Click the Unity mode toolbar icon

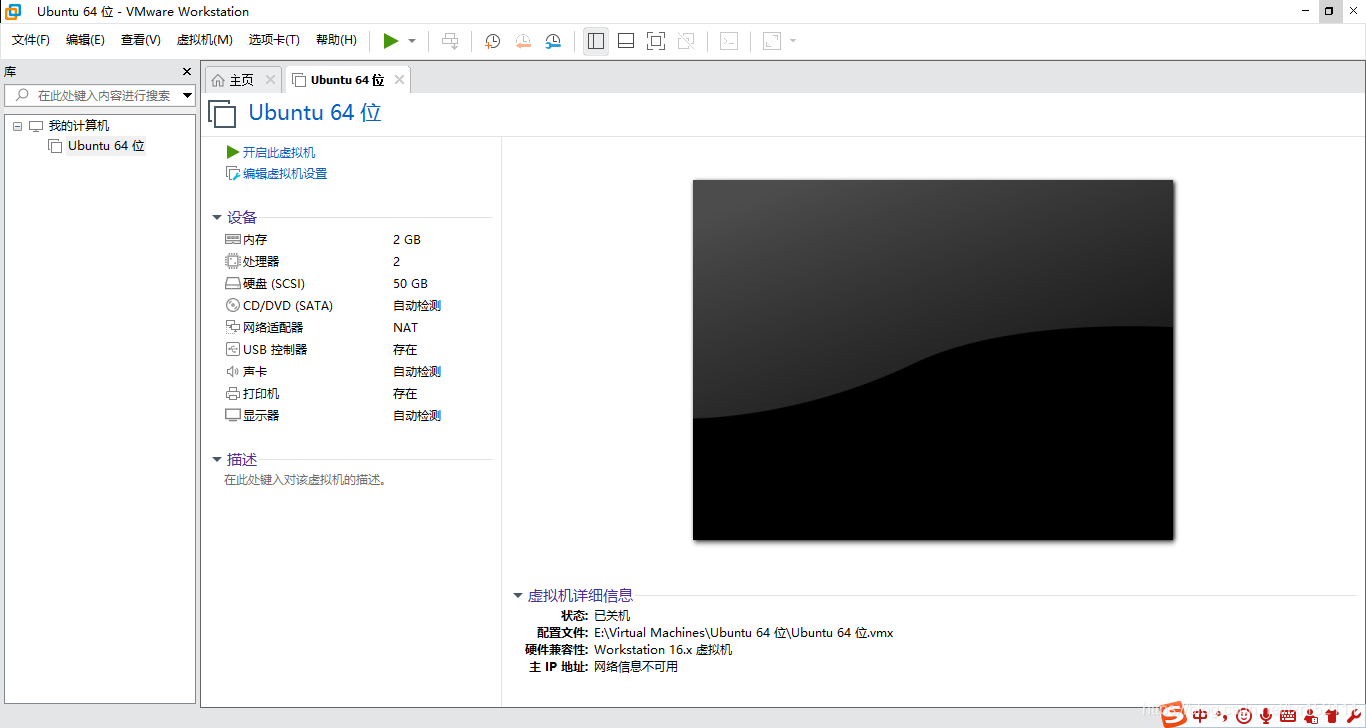(x=686, y=41)
